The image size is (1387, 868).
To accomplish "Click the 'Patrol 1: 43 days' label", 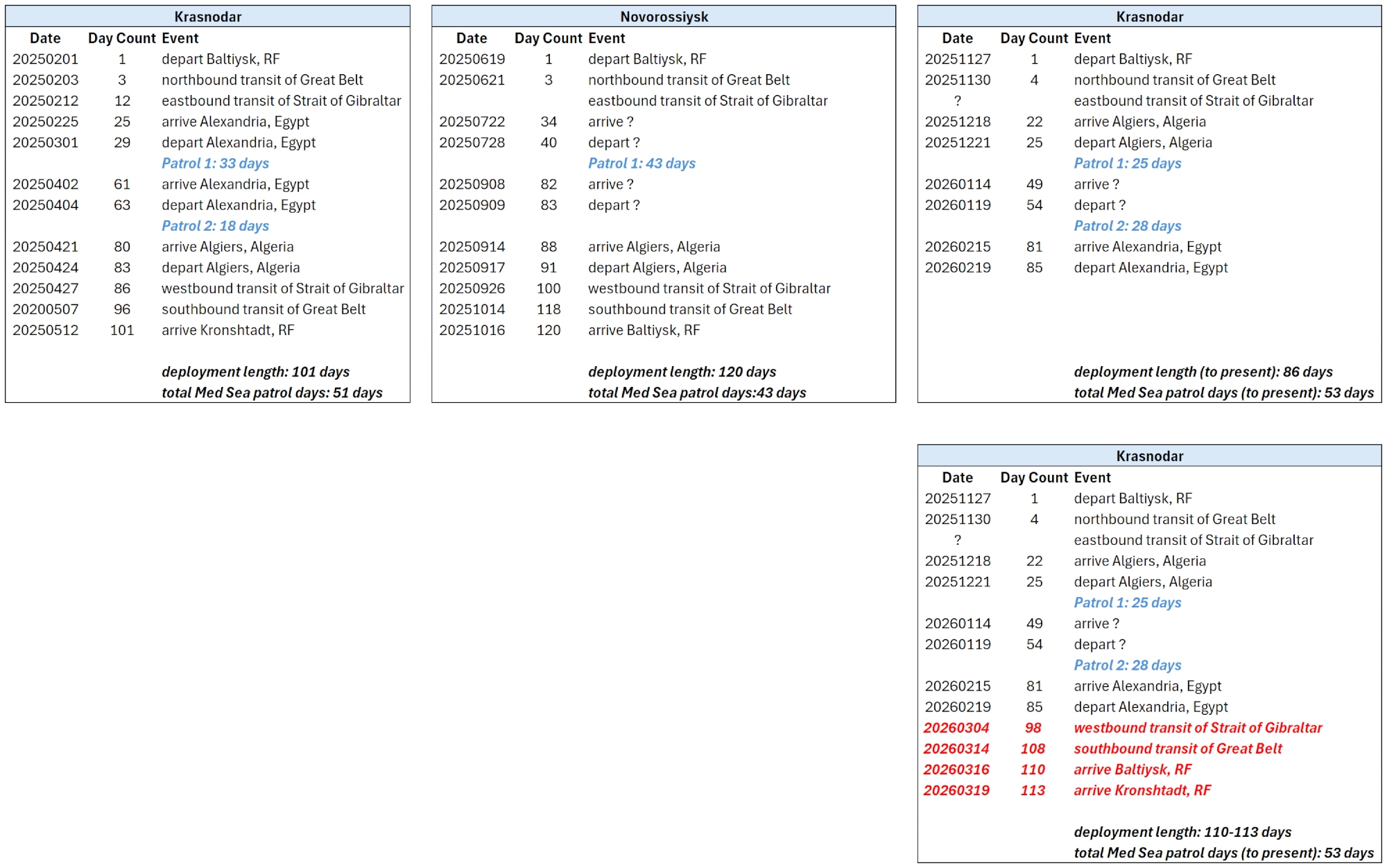I will point(641,164).
